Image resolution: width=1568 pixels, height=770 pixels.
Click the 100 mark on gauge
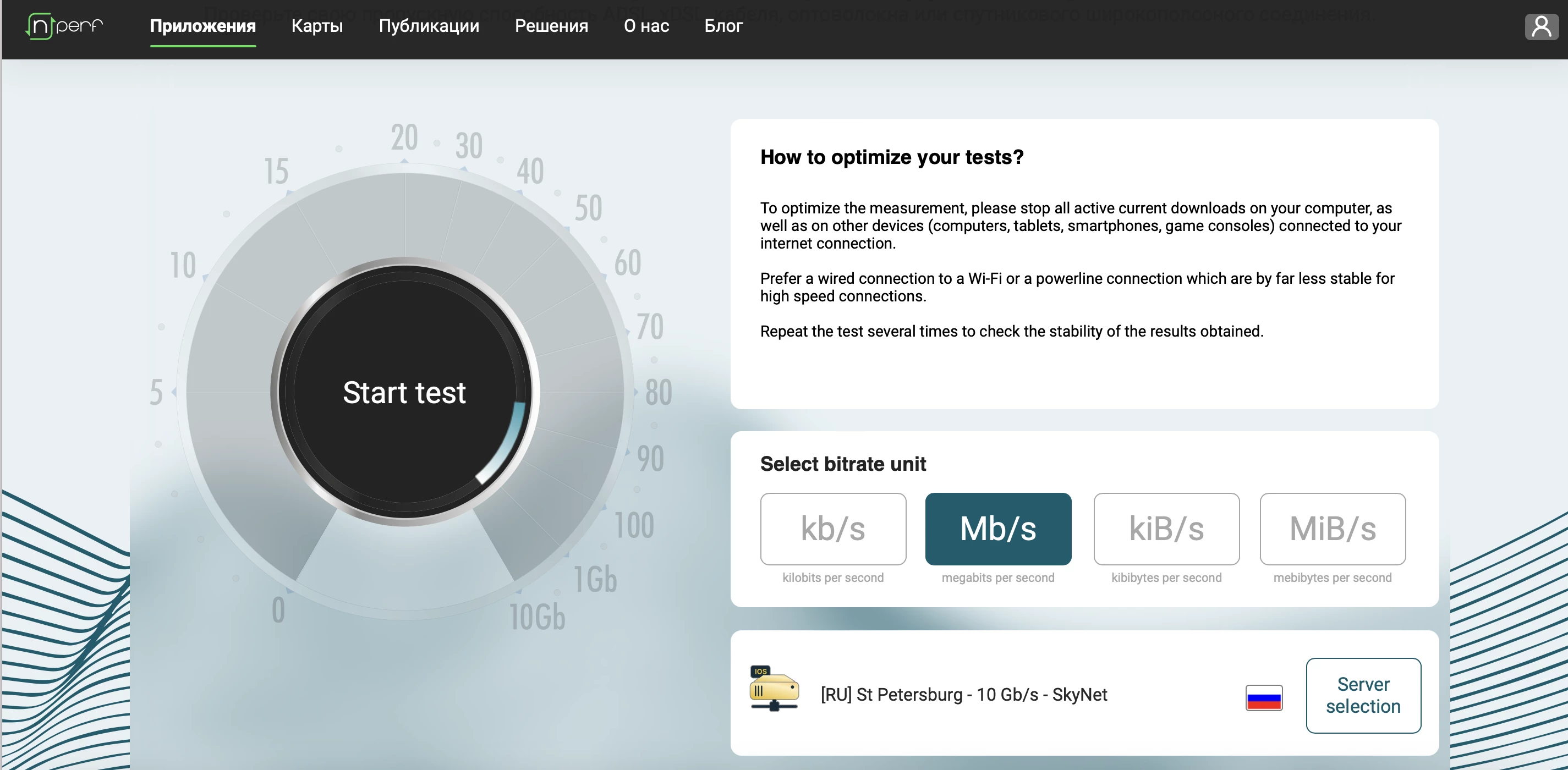[634, 525]
